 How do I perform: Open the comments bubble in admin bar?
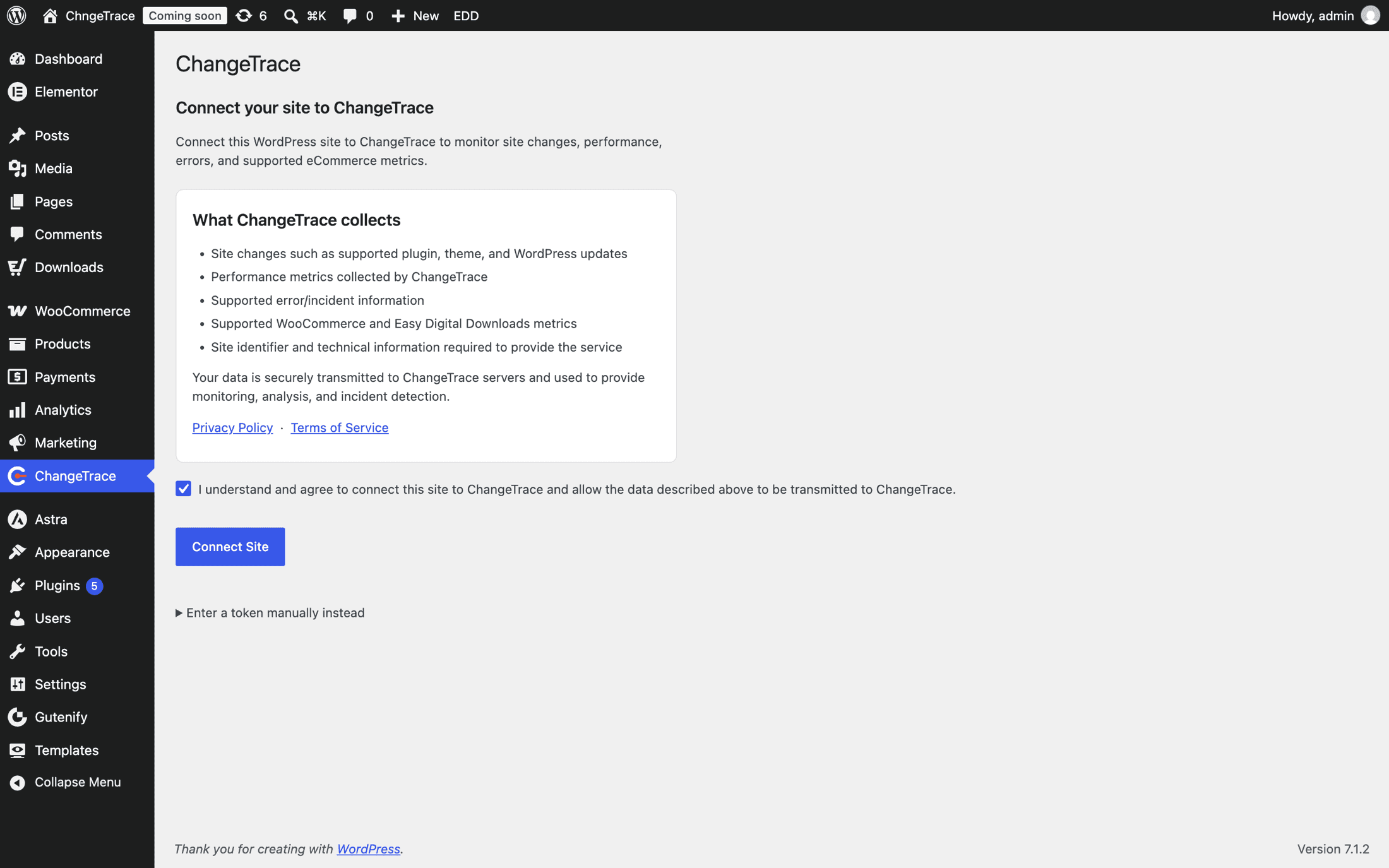point(349,16)
